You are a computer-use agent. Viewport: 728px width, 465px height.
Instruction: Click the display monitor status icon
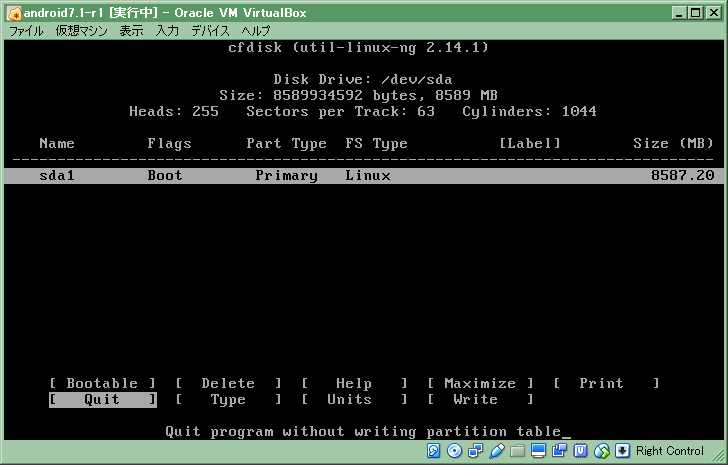[x=539, y=451]
